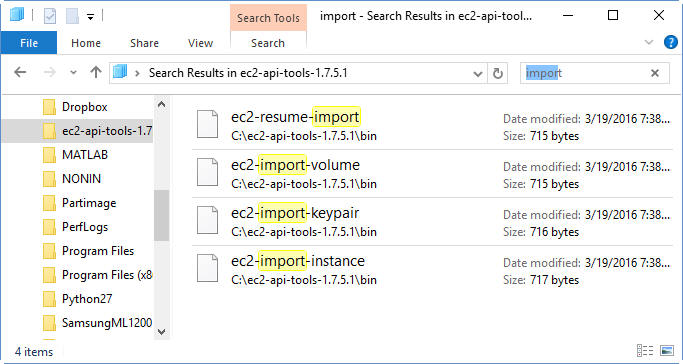This screenshot has width=683, height=364.
Task: Click the file icon of ec2-resume-import
Action: tap(207, 124)
